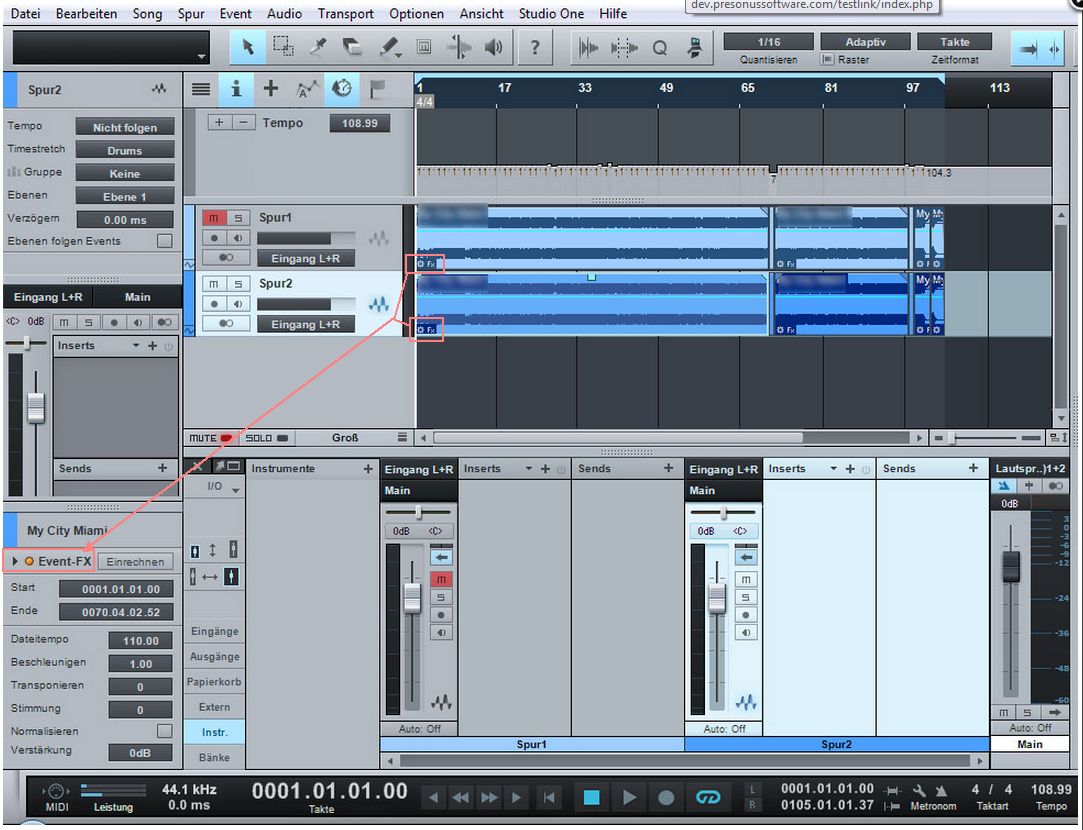This screenshot has width=1083, height=830.
Task: Add an insert effect in the inspector Inserts
Action: coord(153,345)
